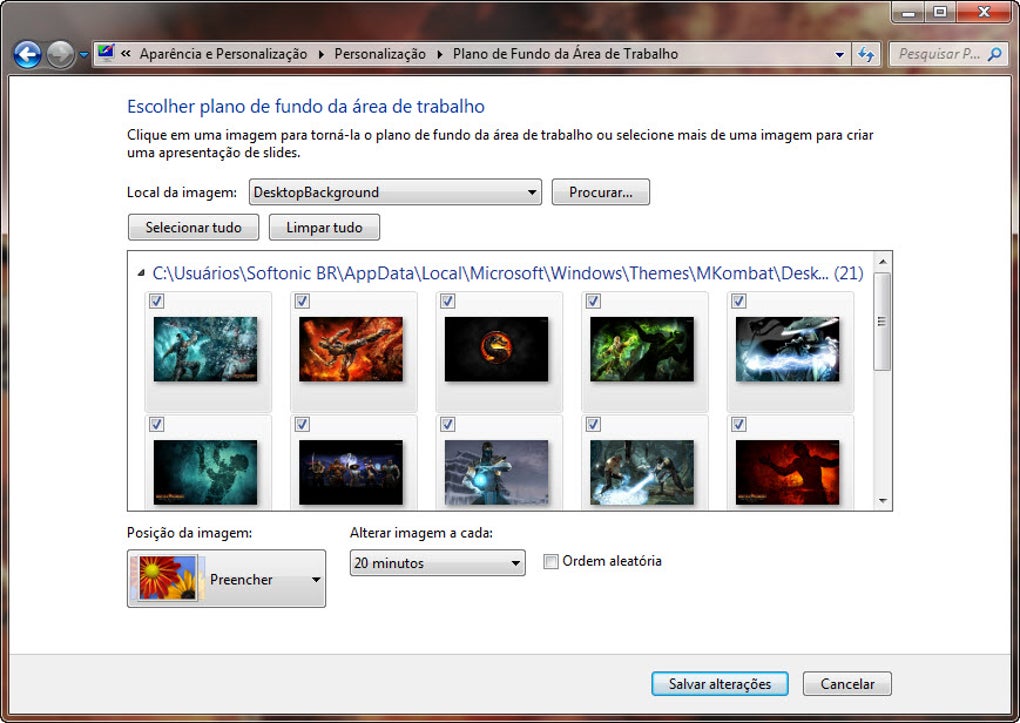Select the Sub-Zero ice ball thumbnail
The height and width of the screenshot is (723, 1020).
pyautogui.click(x=496, y=472)
